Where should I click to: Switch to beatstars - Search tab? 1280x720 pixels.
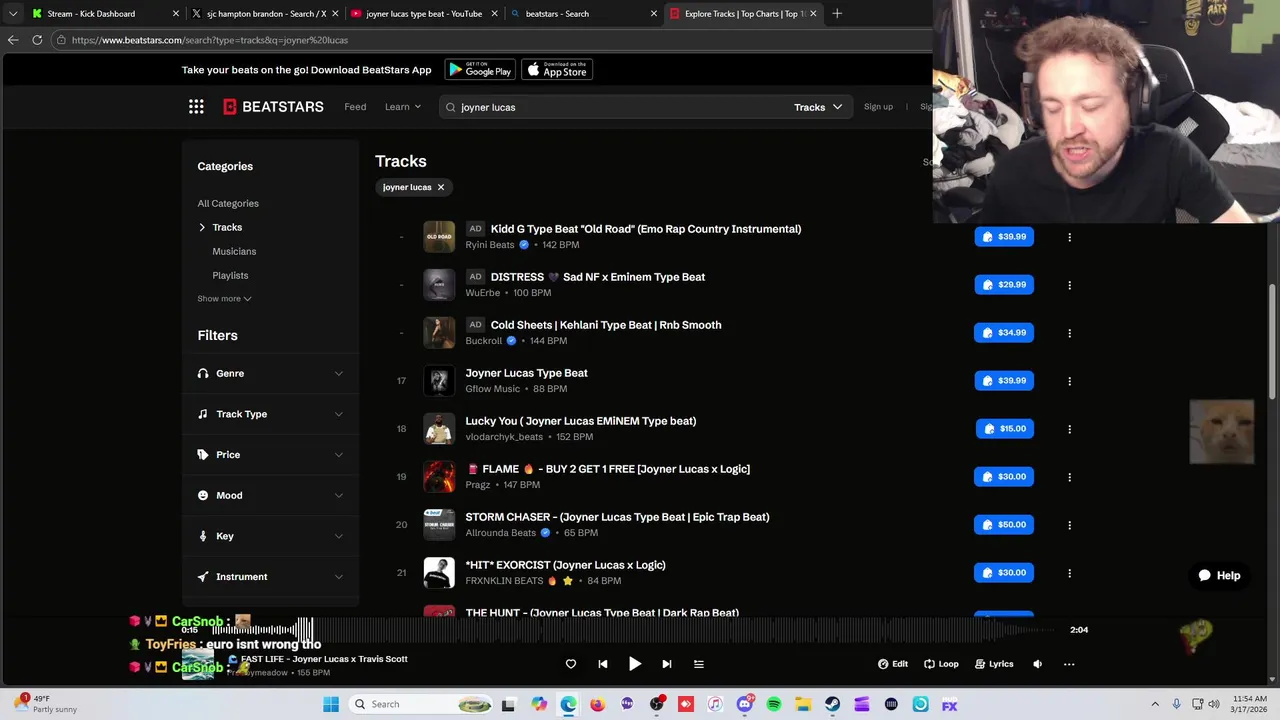click(584, 14)
